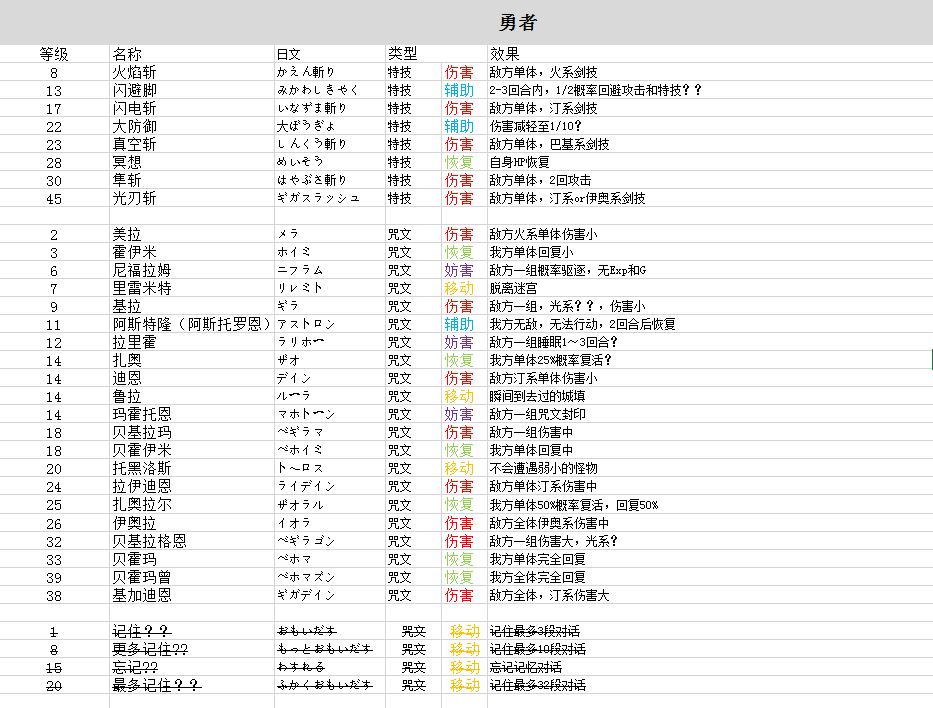Select the cell 扎奥拉尔
The width and height of the screenshot is (933, 708).
142,505
